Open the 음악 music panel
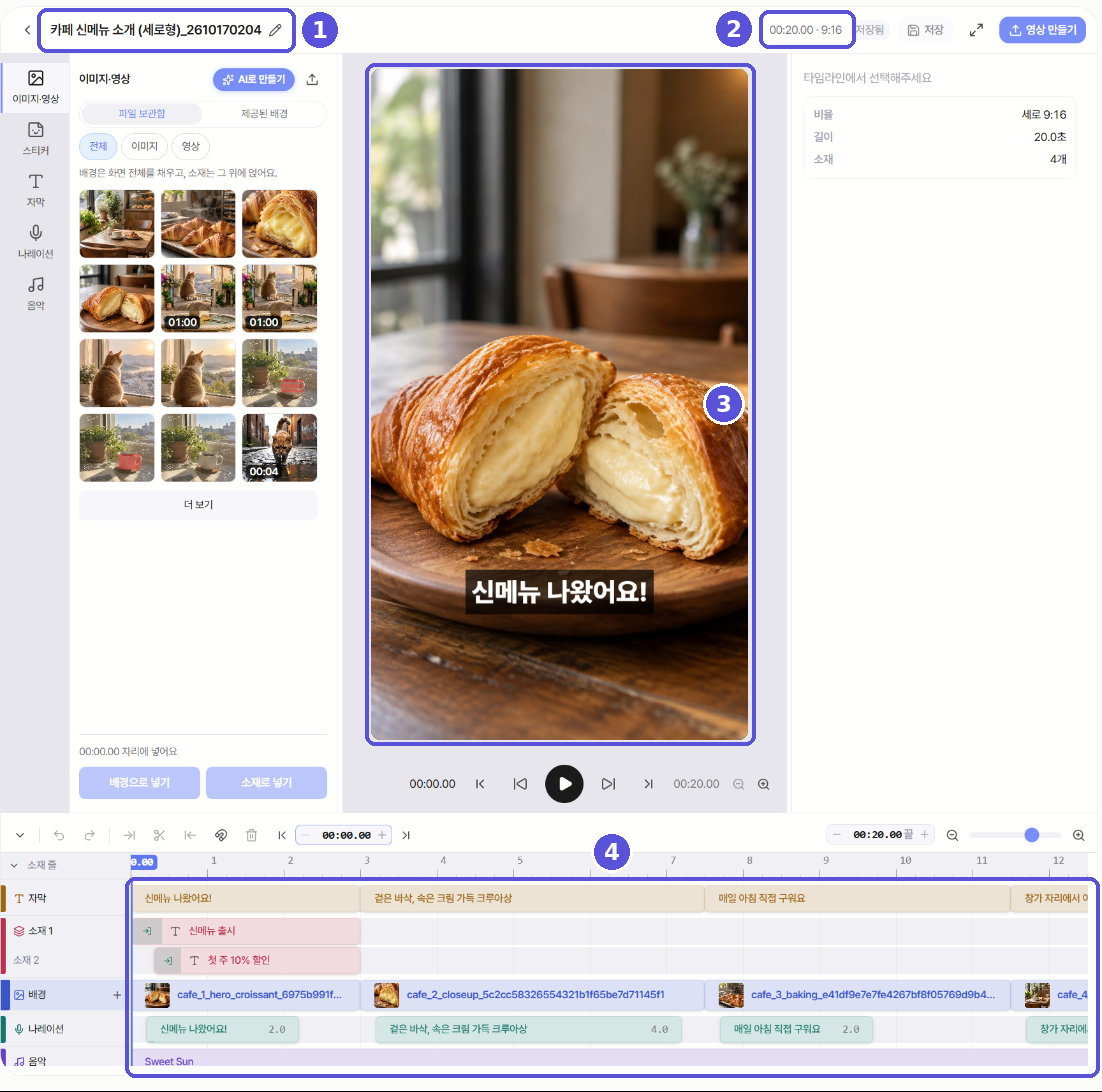 pyautogui.click(x=35, y=293)
